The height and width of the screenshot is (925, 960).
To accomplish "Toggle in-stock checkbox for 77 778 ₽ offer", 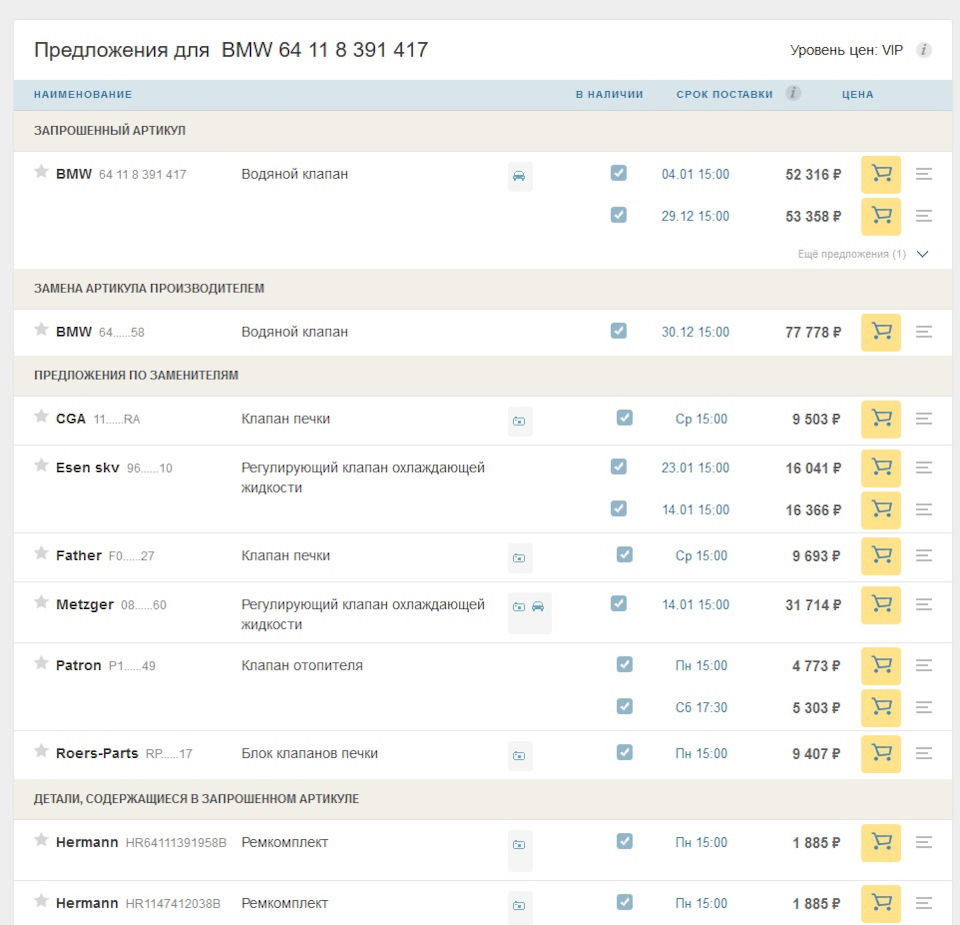I will coord(618,331).
